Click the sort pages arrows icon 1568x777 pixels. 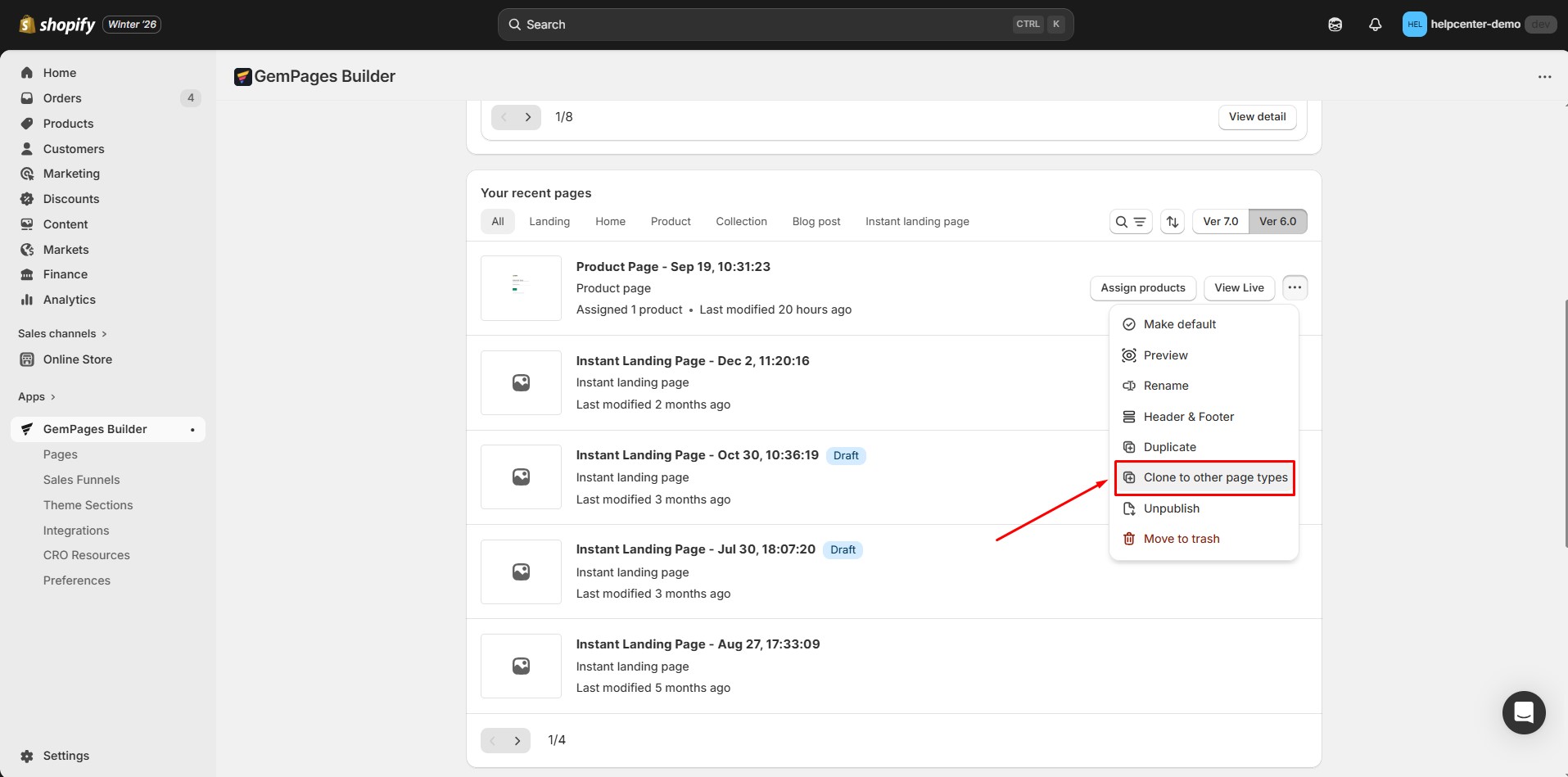tap(1172, 222)
